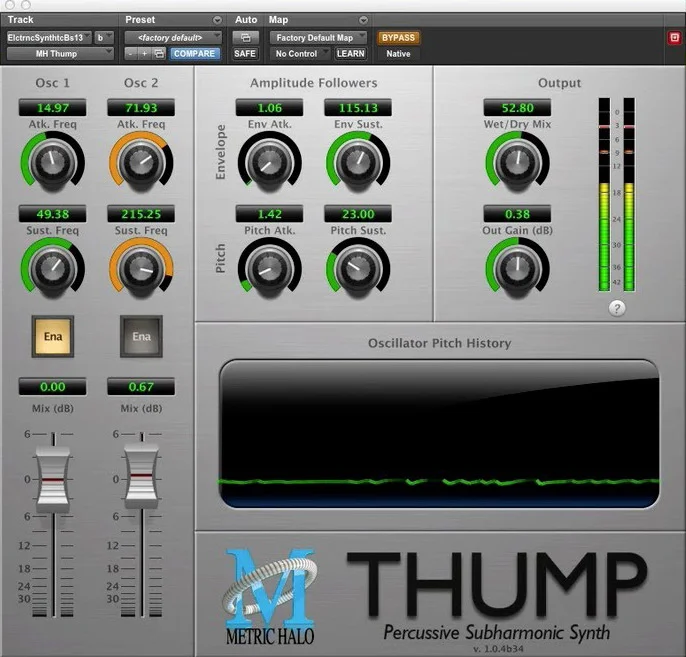Screen dimensions: 686x657
Task: Click the Osc 1 Atk. Freq knob
Action: [52, 162]
